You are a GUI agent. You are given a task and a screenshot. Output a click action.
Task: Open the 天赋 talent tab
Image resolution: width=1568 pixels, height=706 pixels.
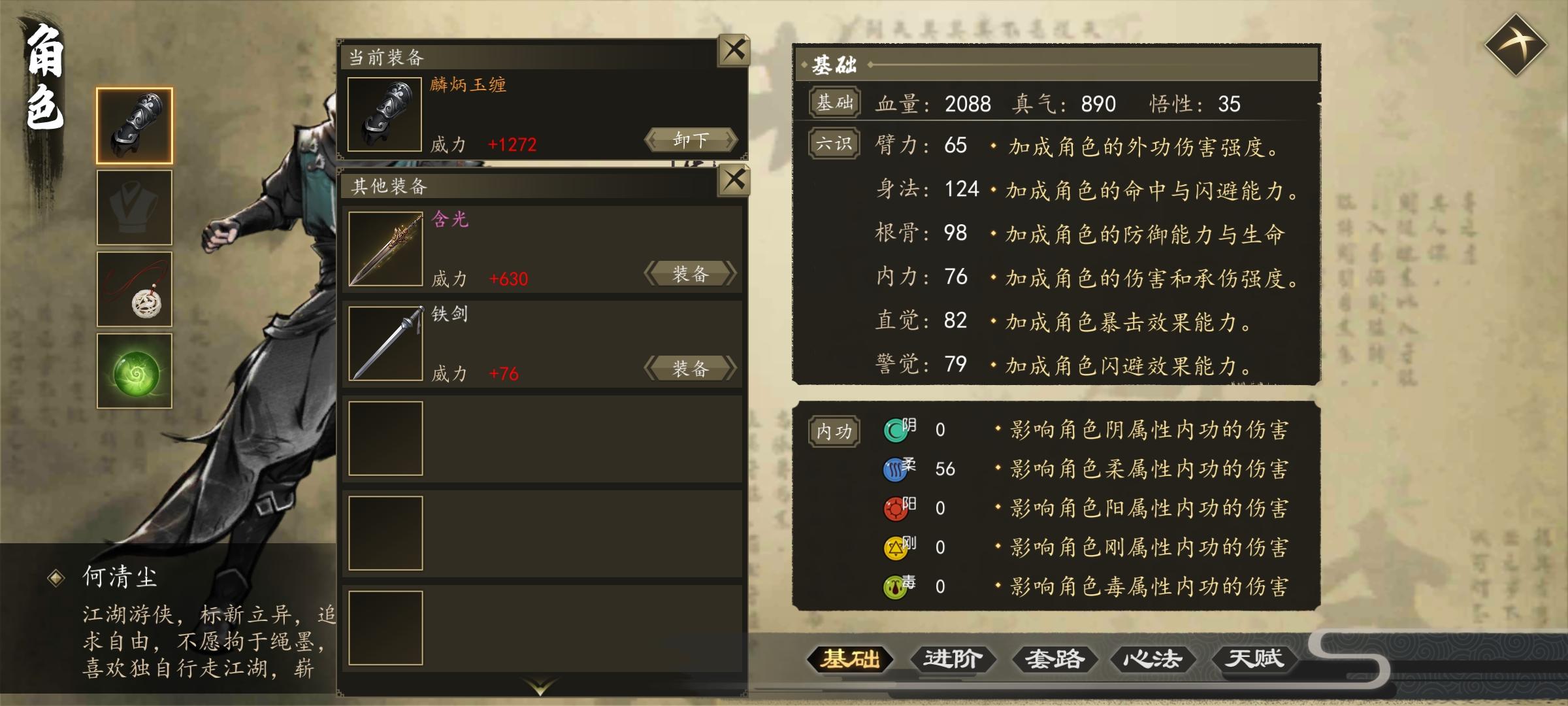pyautogui.click(x=1254, y=659)
